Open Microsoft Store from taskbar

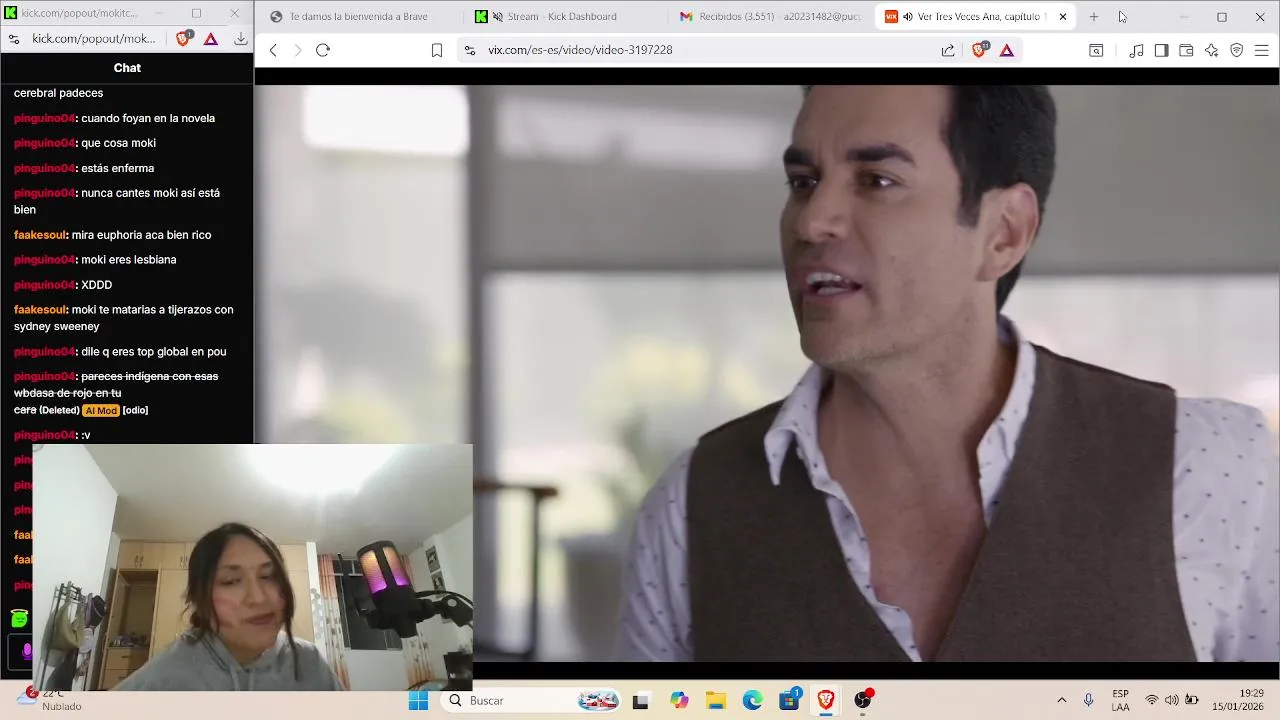coord(790,701)
